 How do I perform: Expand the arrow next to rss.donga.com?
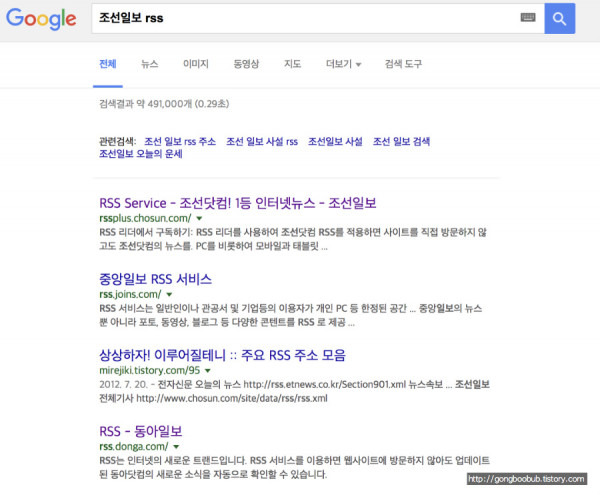click(176, 447)
